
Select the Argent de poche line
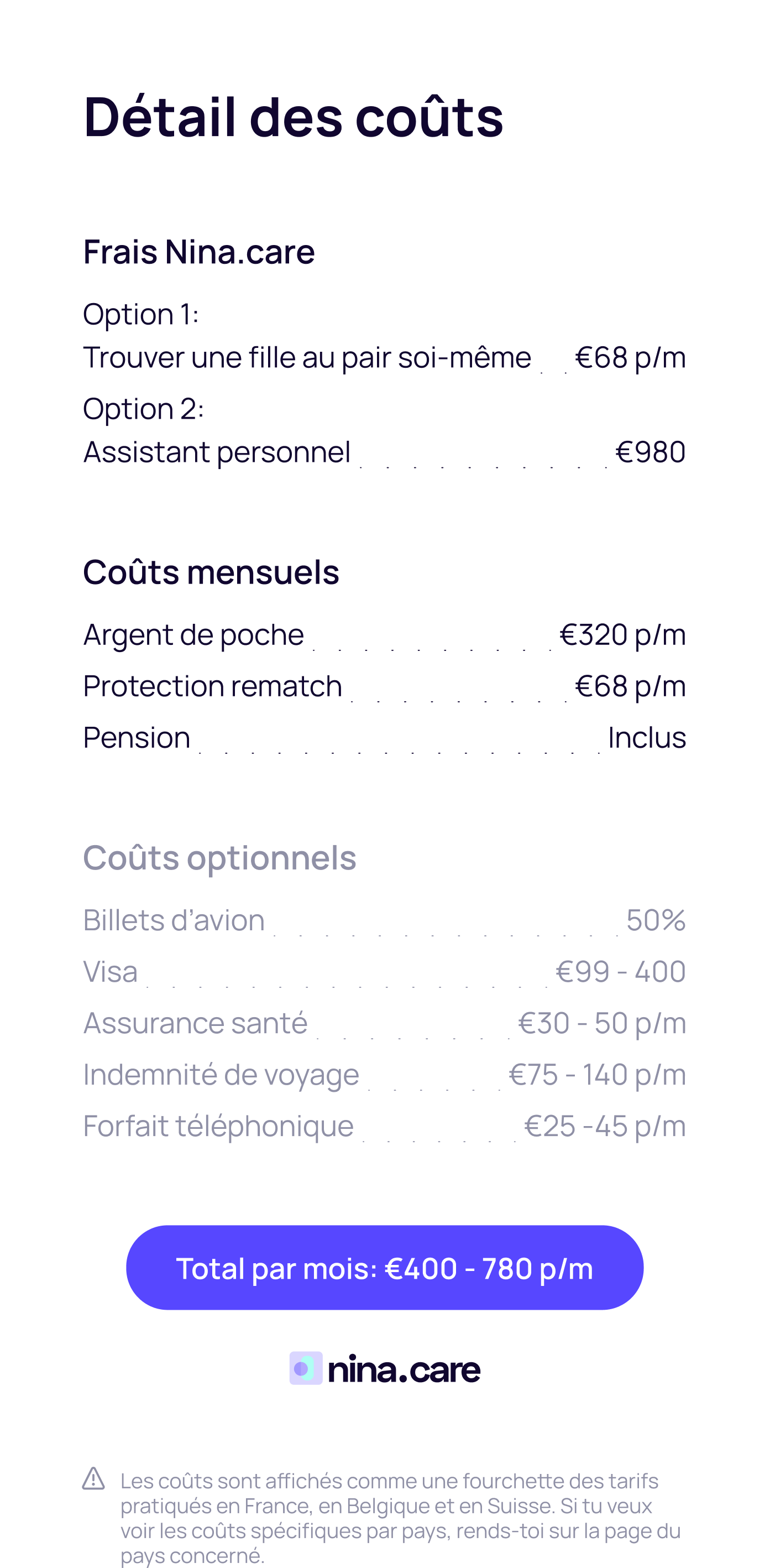(x=193, y=635)
